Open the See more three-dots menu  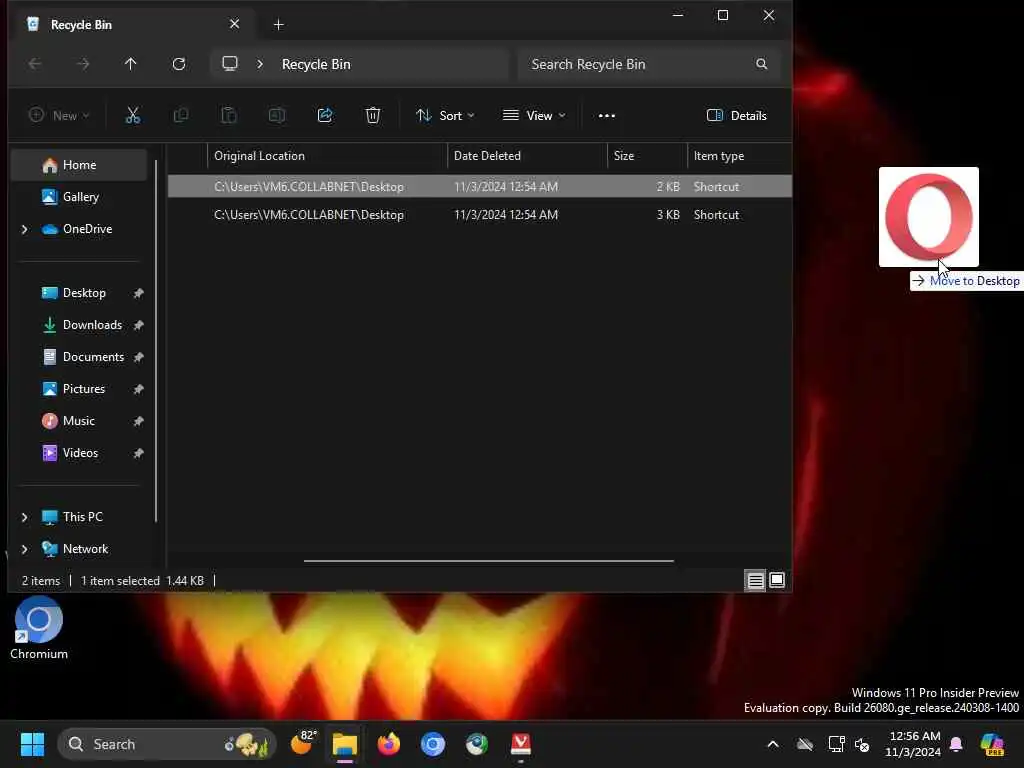tap(607, 116)
